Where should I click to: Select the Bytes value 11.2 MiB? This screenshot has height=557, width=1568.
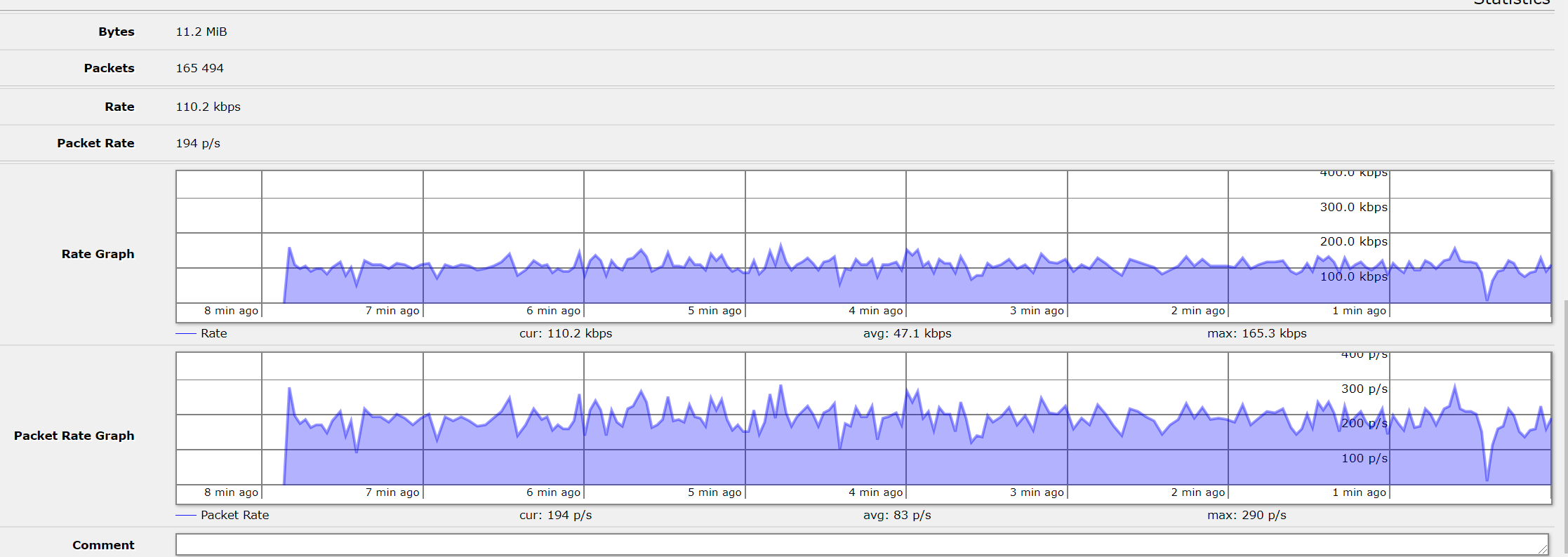click(x=201, y=32)
